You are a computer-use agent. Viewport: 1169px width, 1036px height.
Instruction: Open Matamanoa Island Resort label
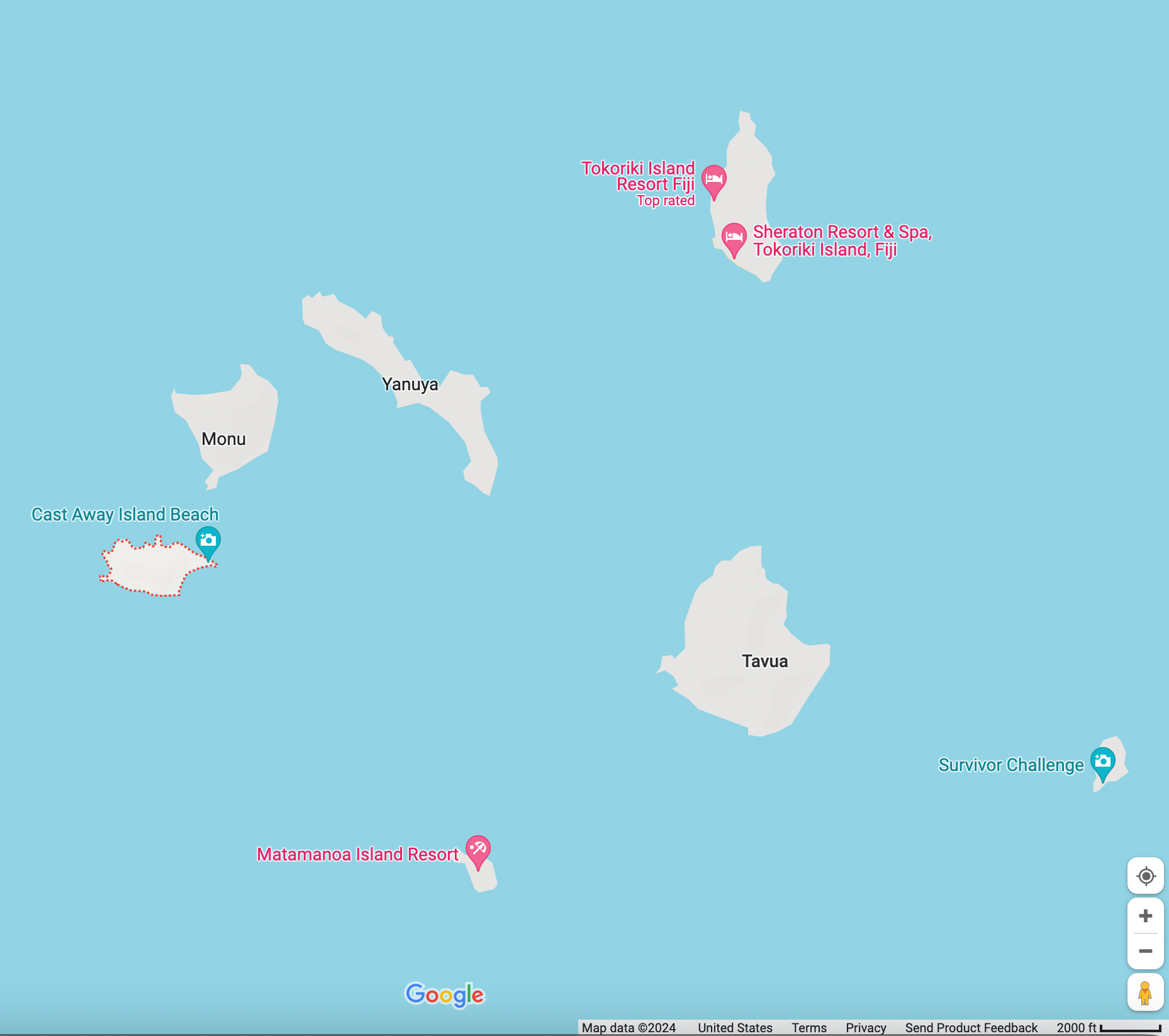357,854
